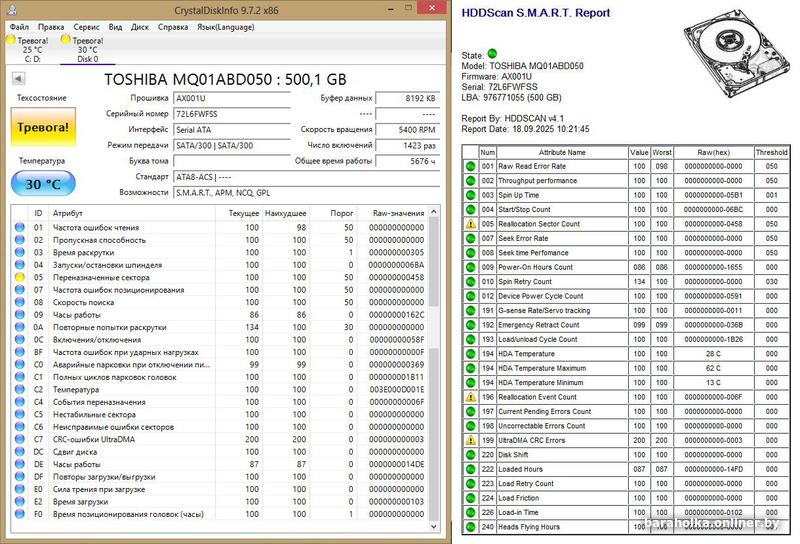Click the Serial ATA interface field
This screenshot has width=800, height=544.
click(x=232, y=130)
